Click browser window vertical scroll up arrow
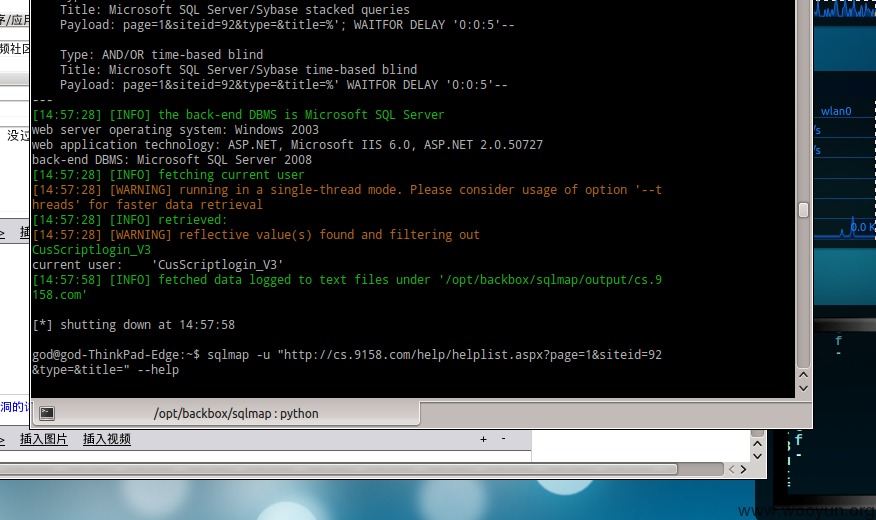The width and height of the screenshot is (876, 520). point(758,444)
